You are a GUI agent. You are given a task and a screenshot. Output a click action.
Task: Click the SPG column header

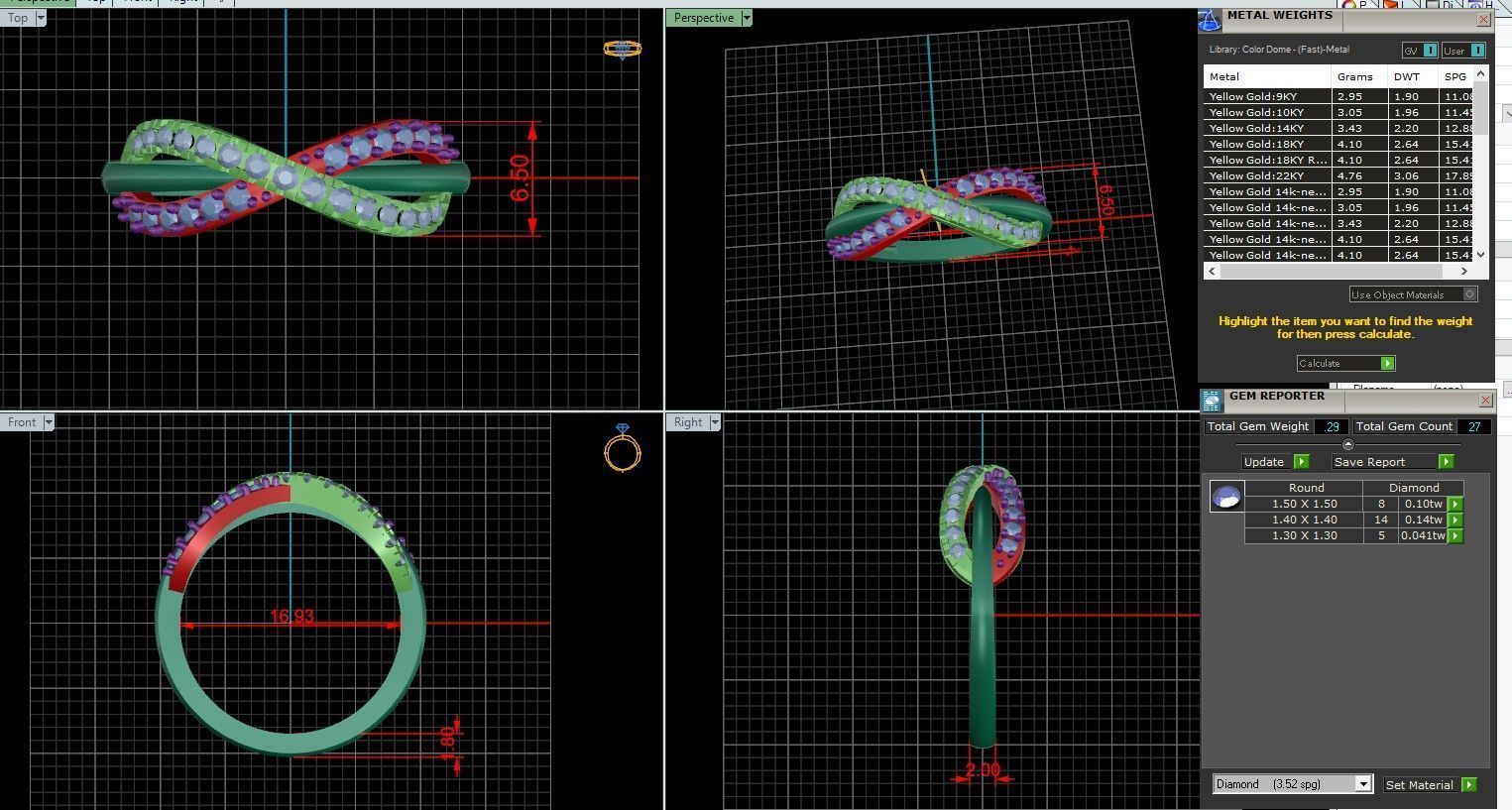click(x=1454, y=76)
